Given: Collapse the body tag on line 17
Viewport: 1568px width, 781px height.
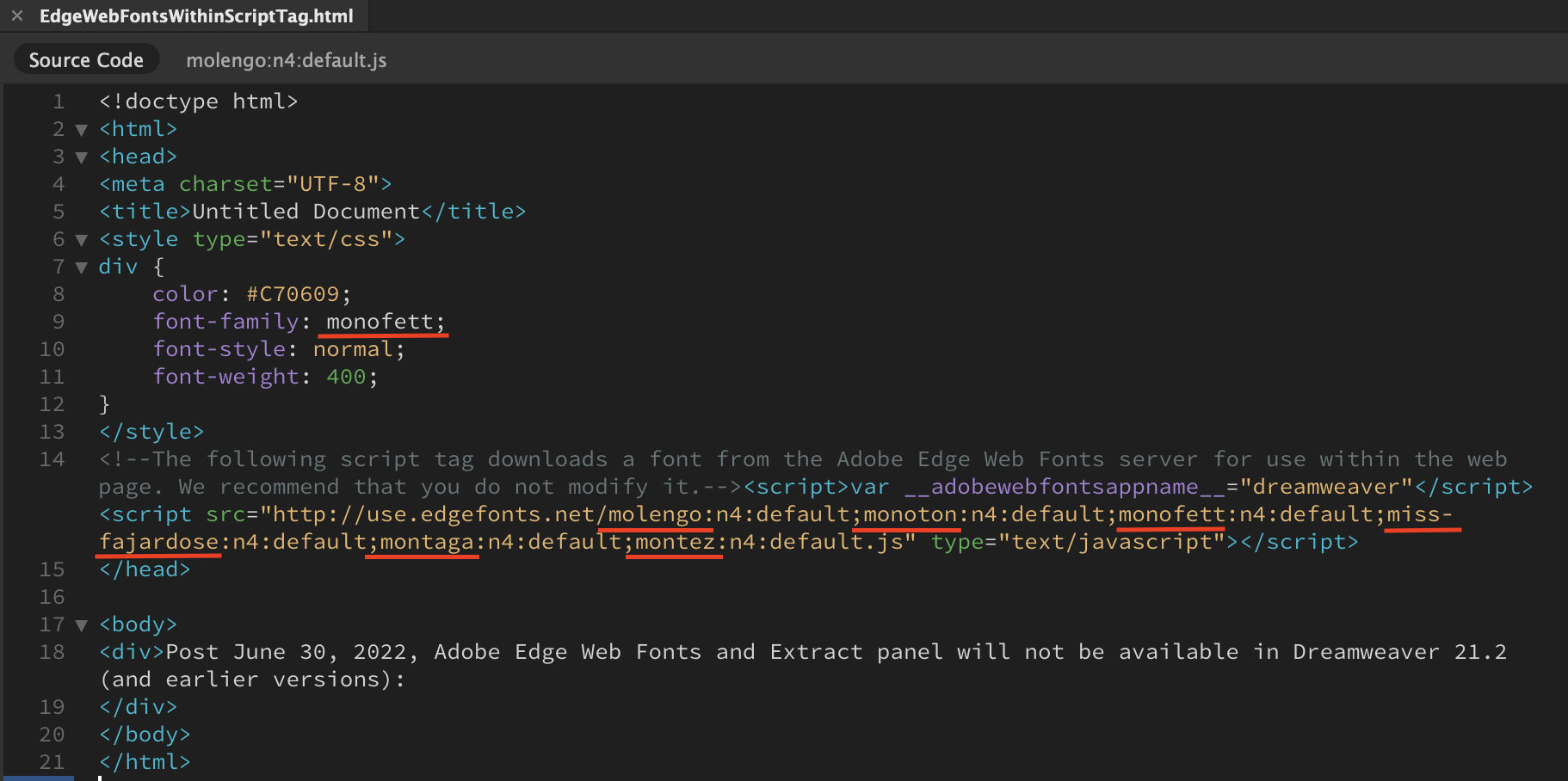Looking at the screenshot, I should coord(82,625).
